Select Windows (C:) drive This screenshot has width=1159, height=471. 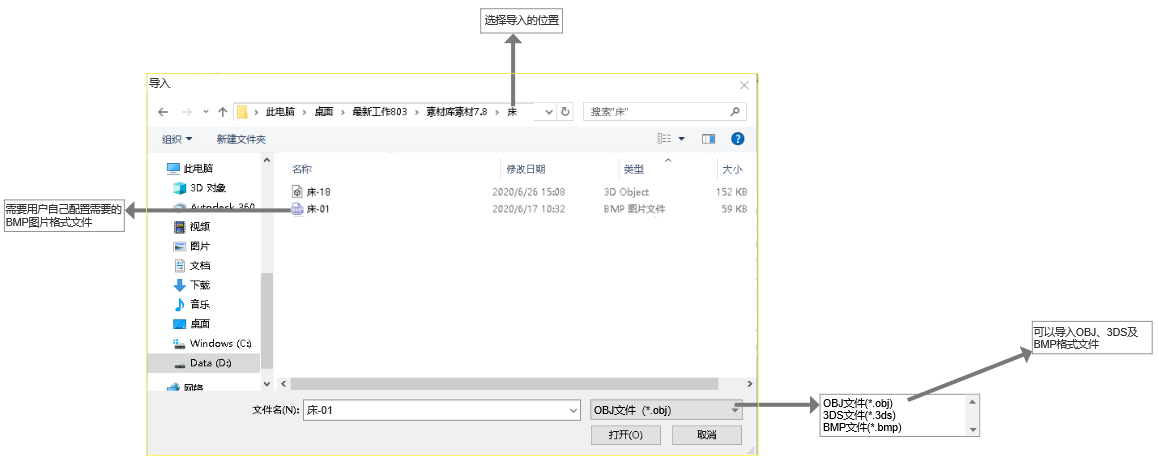coord(213,343)
